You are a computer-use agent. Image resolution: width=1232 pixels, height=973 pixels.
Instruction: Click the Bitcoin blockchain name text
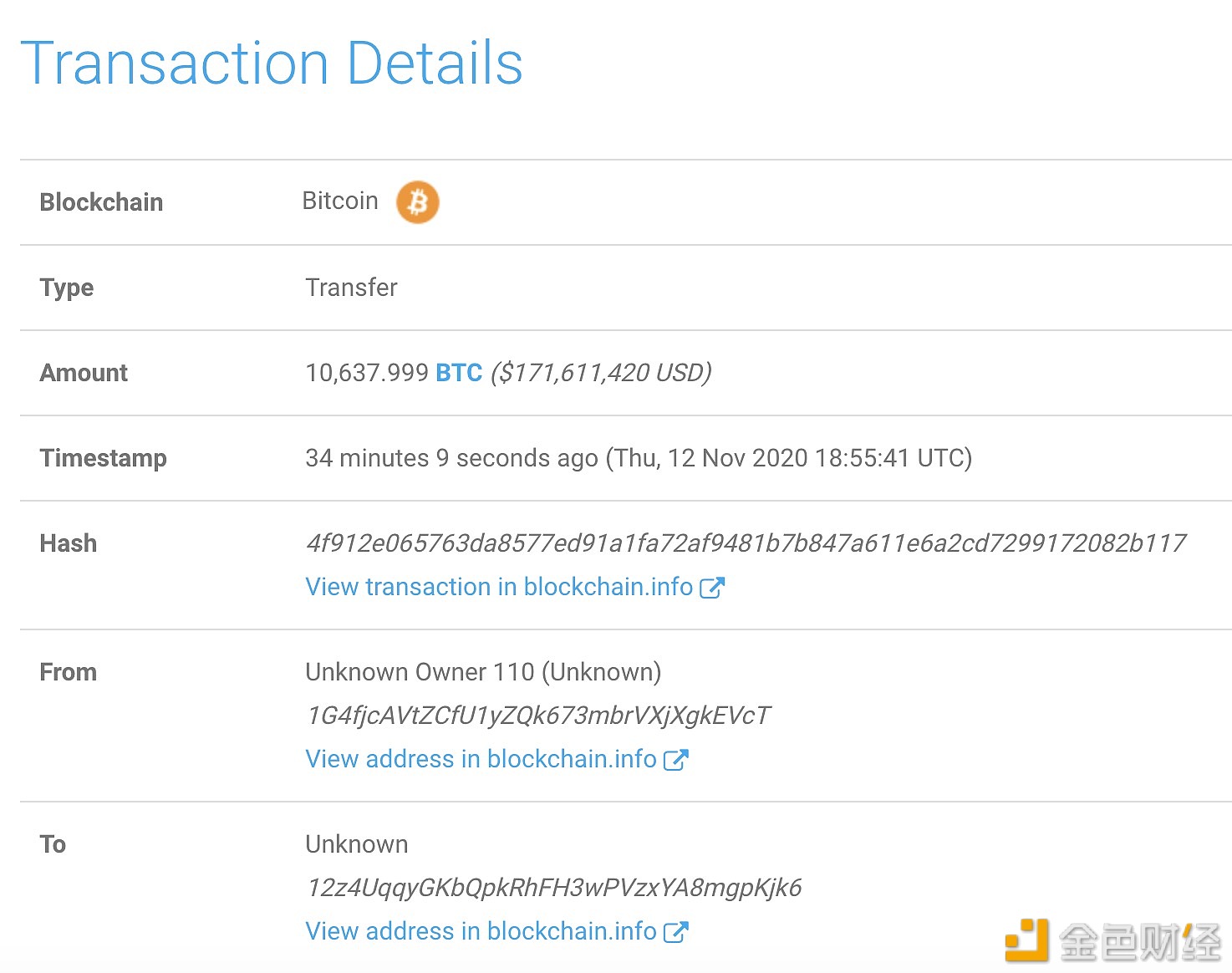pyautogui.click(x=340, y=201)
